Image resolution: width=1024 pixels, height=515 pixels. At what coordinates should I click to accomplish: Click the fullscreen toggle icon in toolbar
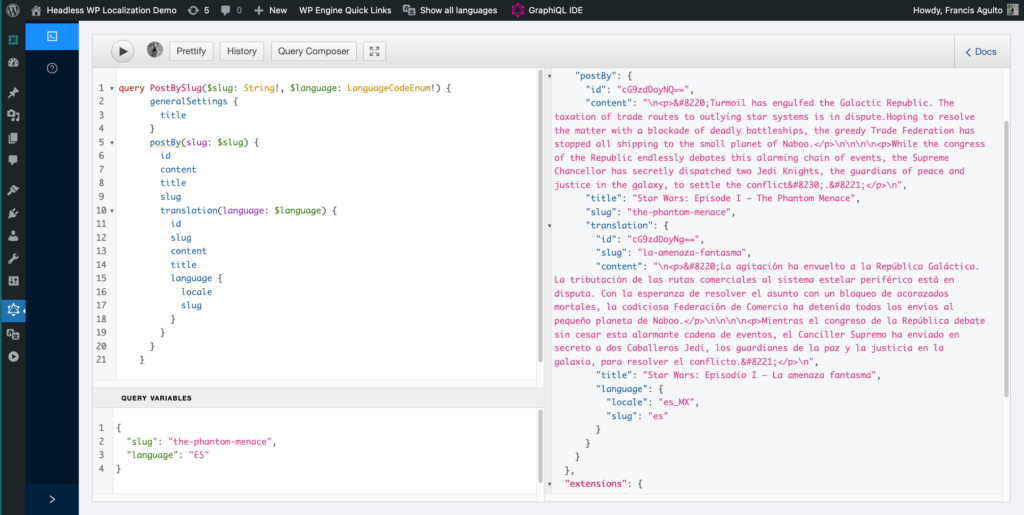pyautogui.click(x=375, y=51)
